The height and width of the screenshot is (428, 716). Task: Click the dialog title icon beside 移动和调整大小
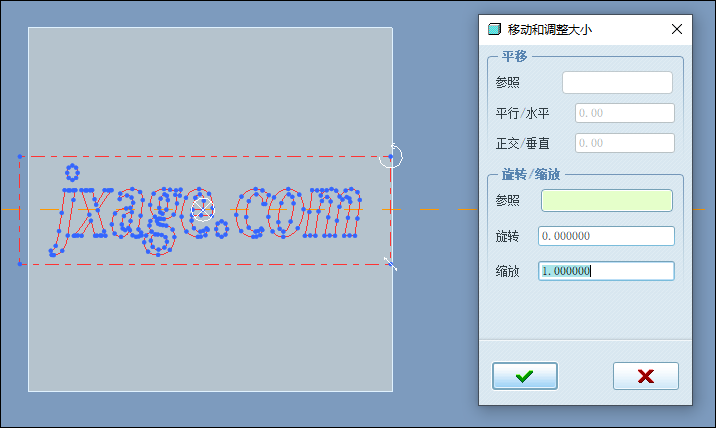click(494, 29)
